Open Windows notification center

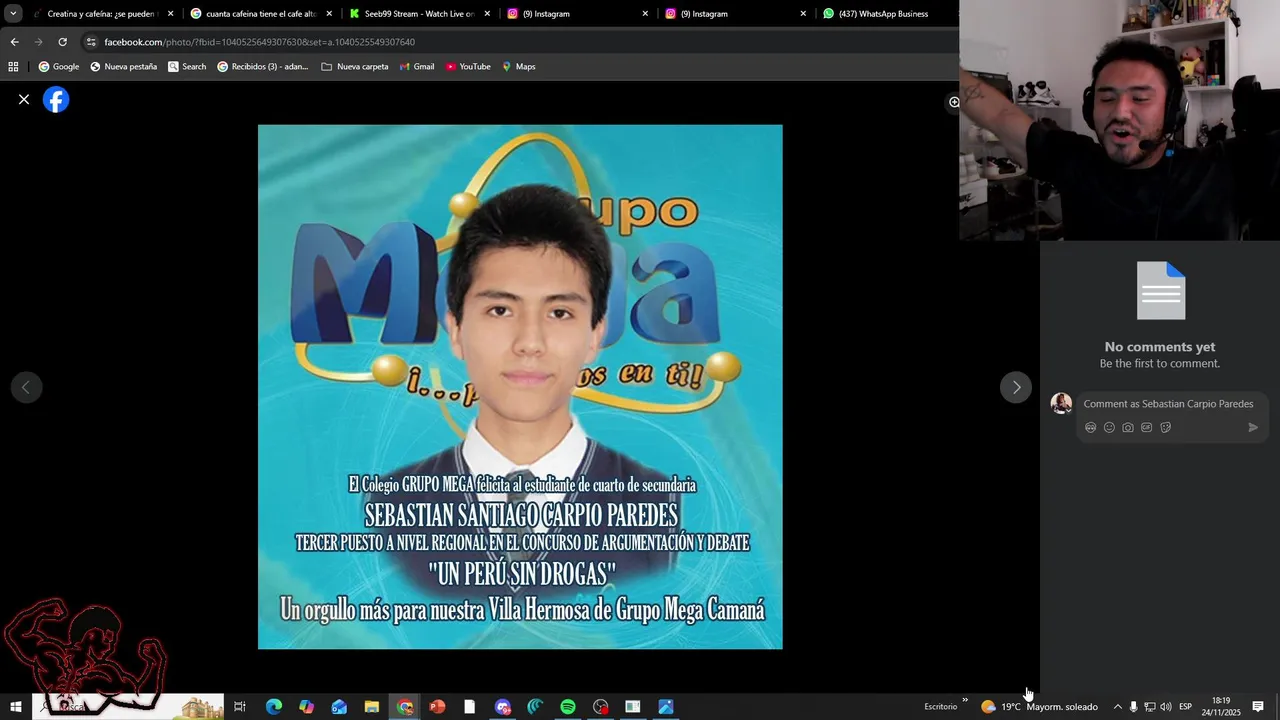[x=1258, y=707]
